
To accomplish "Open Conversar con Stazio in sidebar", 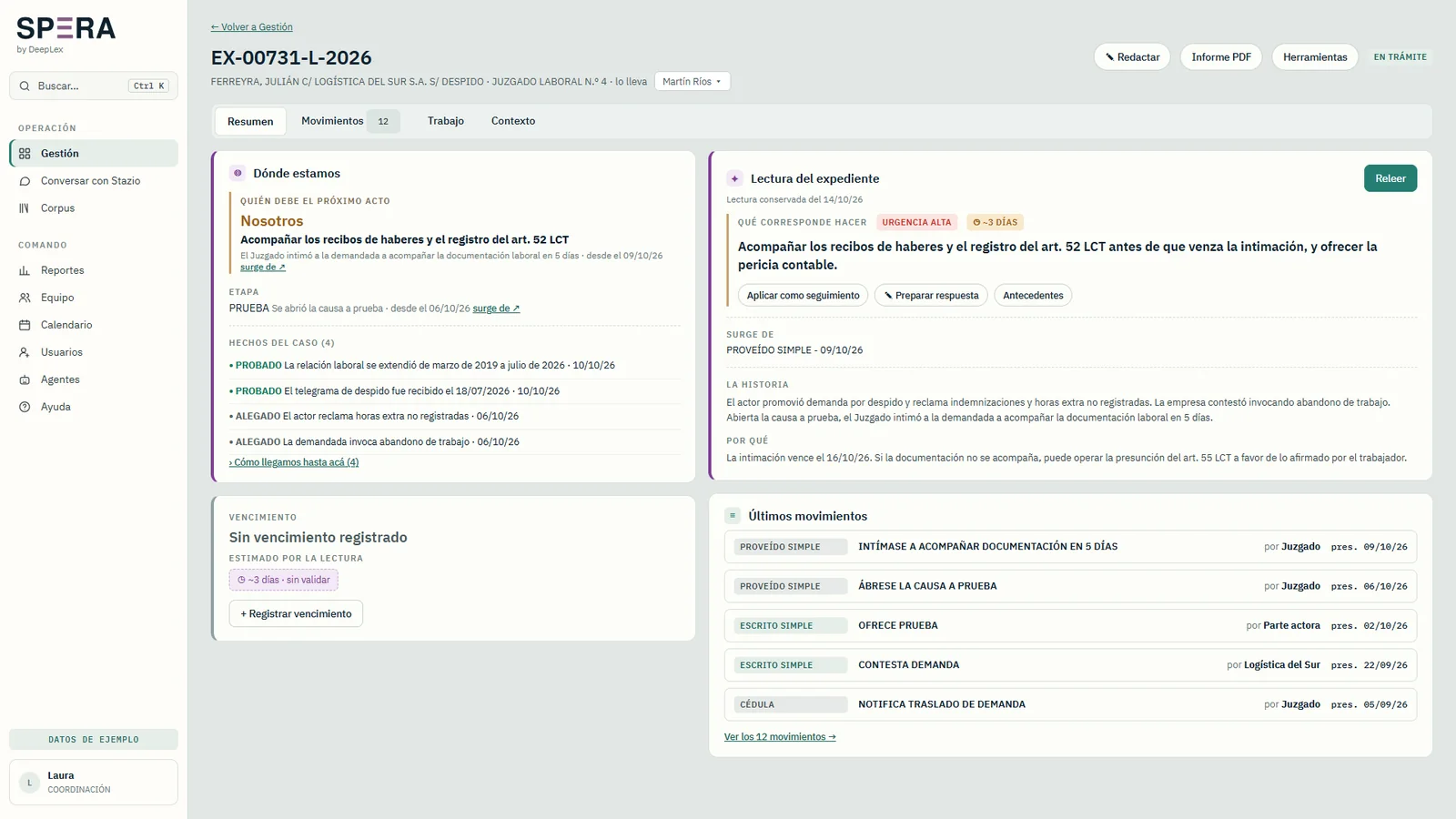I will click(x=94, y=181).
